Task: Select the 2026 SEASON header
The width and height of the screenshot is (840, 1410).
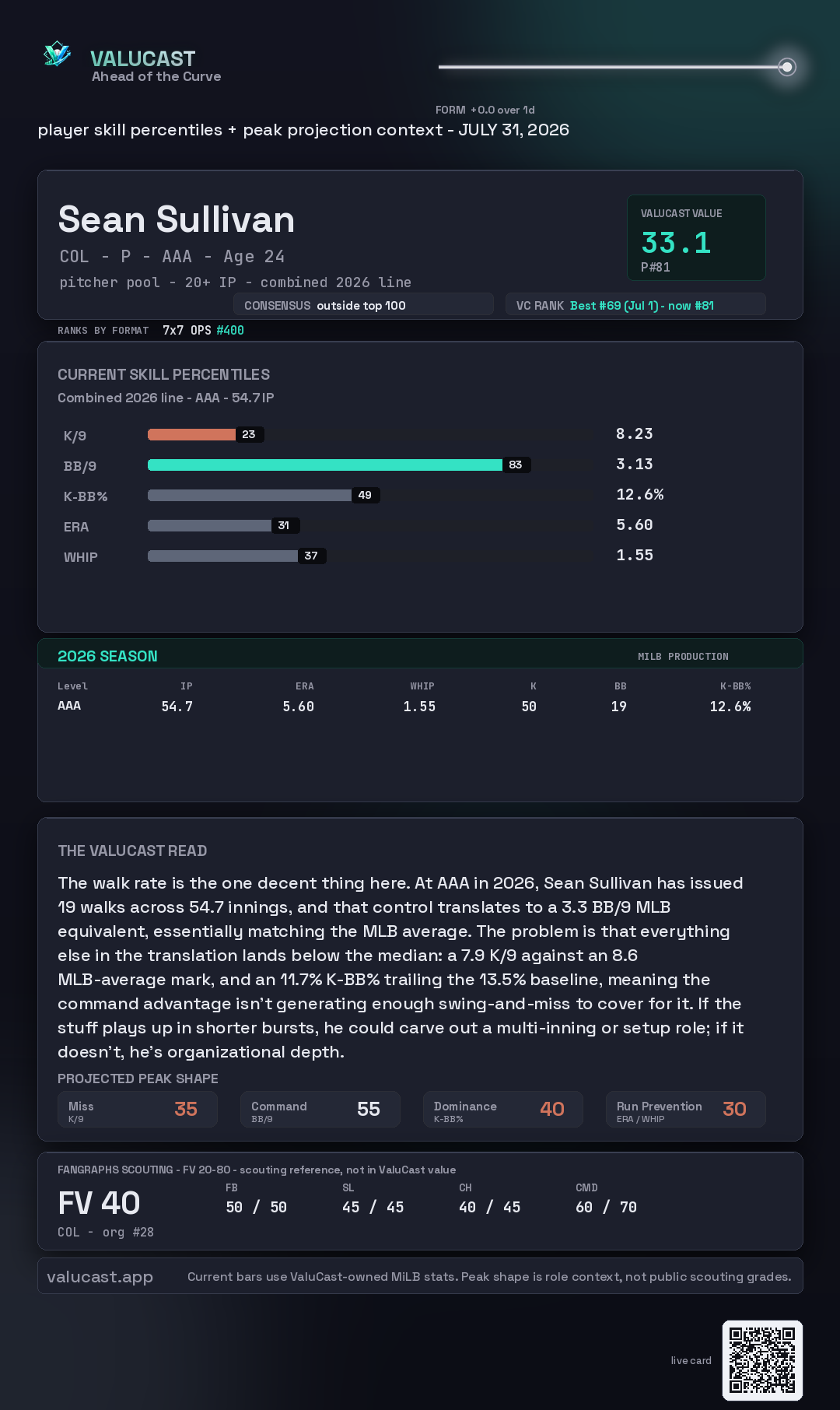Action: [107, 656]
